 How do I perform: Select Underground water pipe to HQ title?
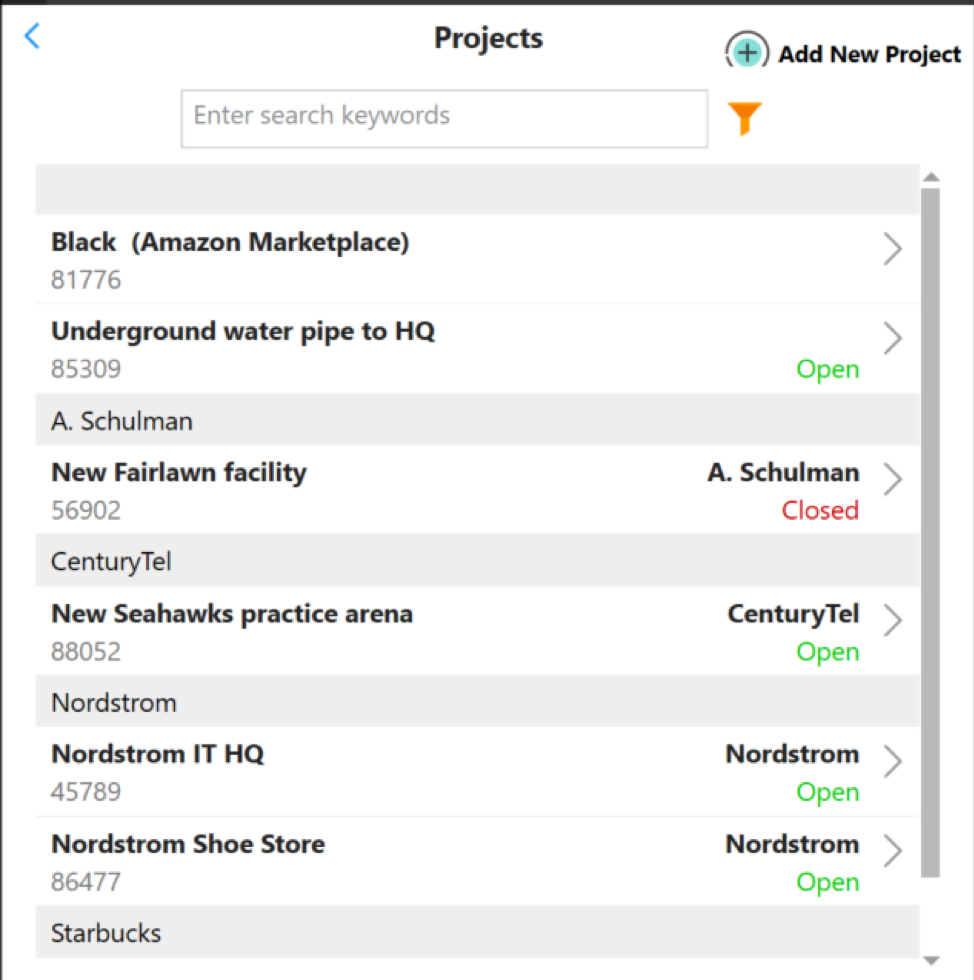pos(243,332)
